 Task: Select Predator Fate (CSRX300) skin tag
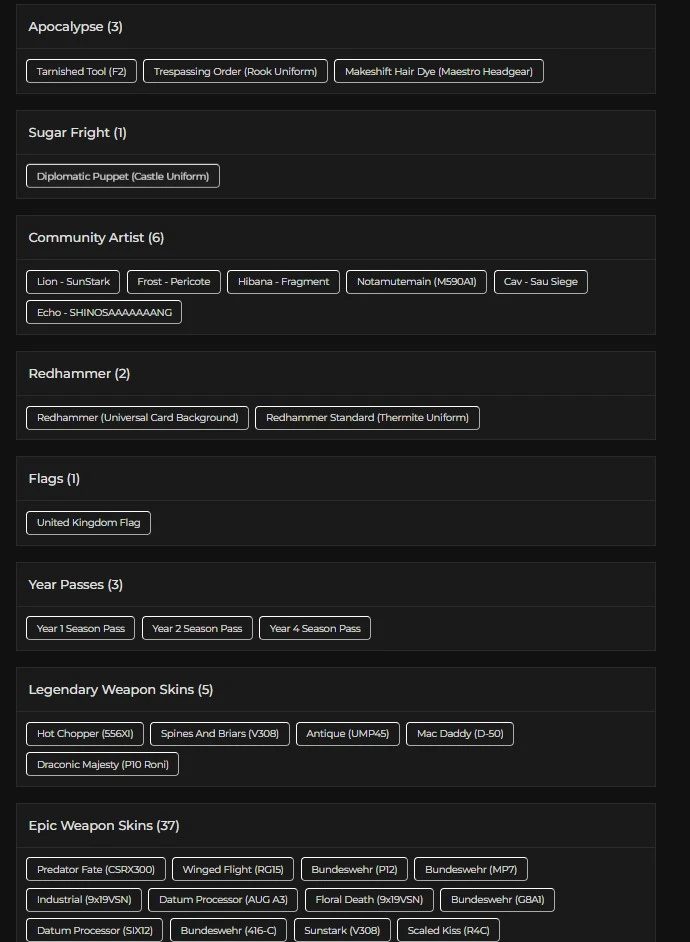point(95,869)
